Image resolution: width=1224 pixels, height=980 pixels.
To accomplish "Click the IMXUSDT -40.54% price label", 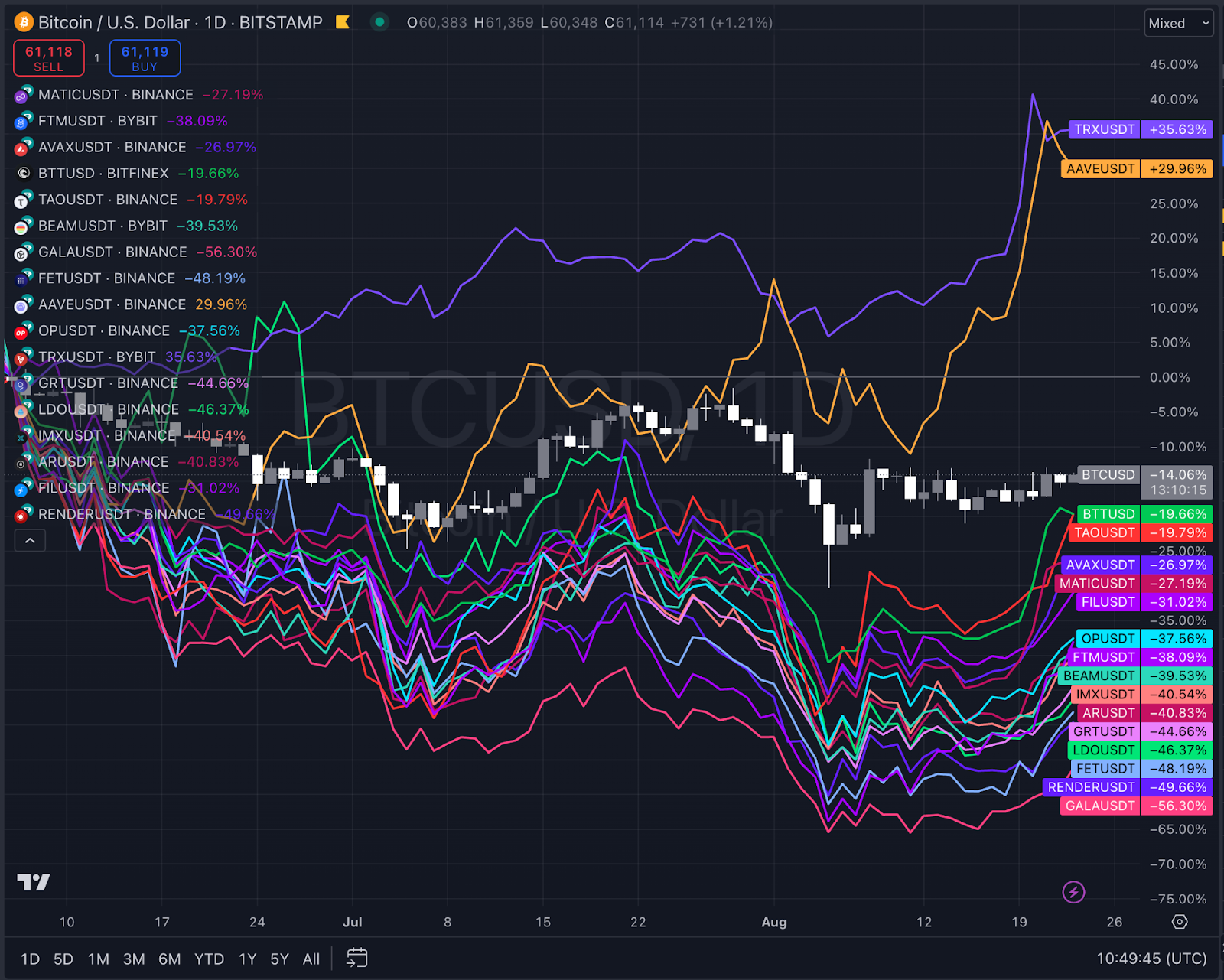I will coord(1142,694).
